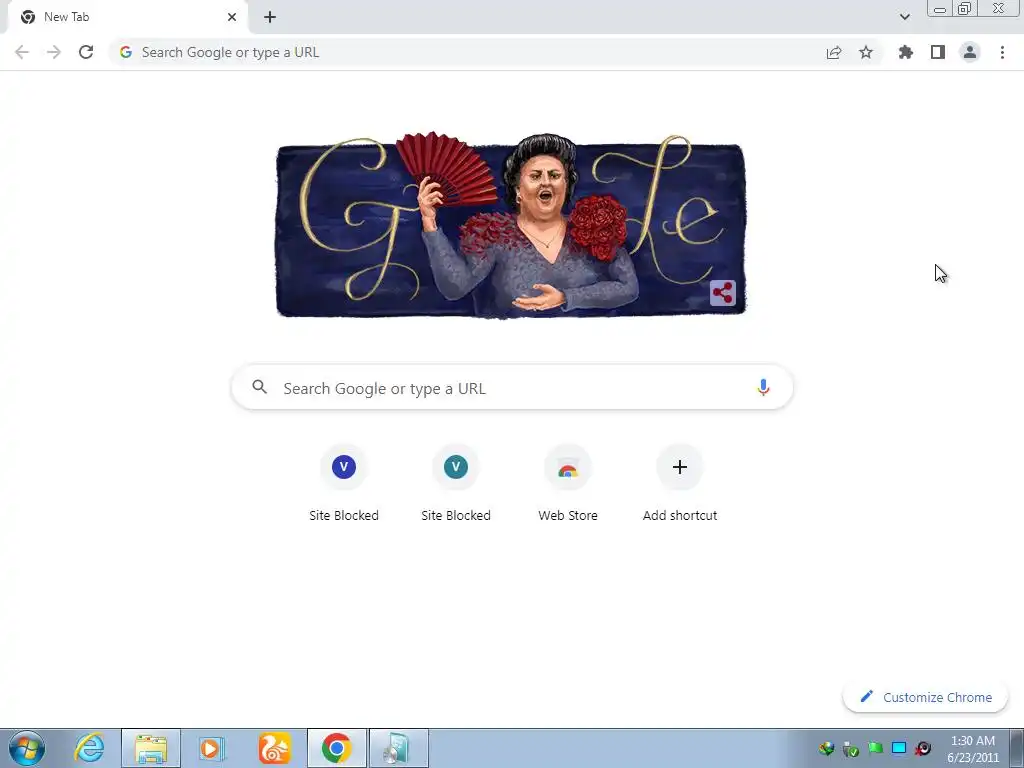Expand the tab search chevron

tap(904, 17)
